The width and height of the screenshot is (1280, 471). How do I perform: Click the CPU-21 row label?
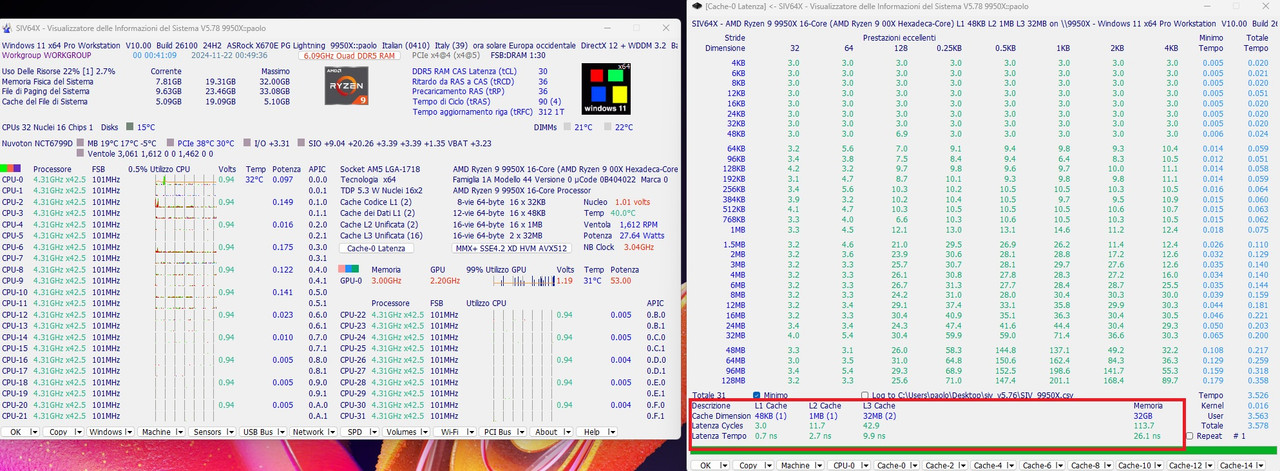point(14,416)
